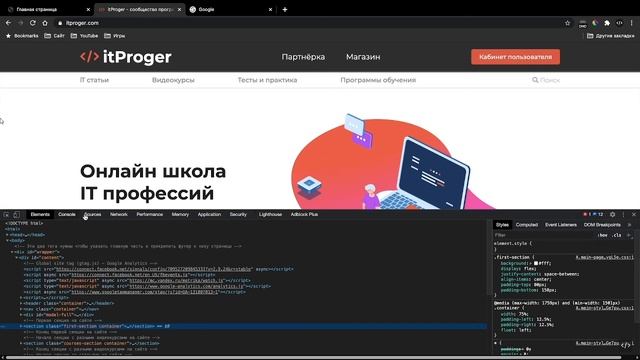
Task: Activate the DevTools inspect element picker
Action: pos(6,214)
